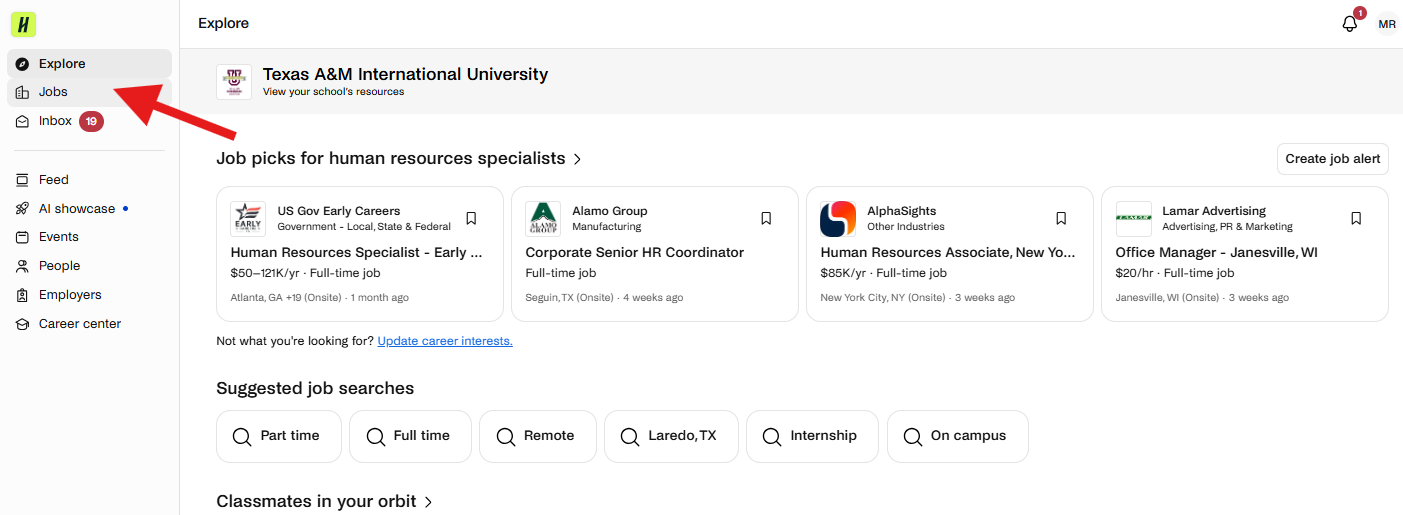Select the Remote suggested search

click(538, 436)
